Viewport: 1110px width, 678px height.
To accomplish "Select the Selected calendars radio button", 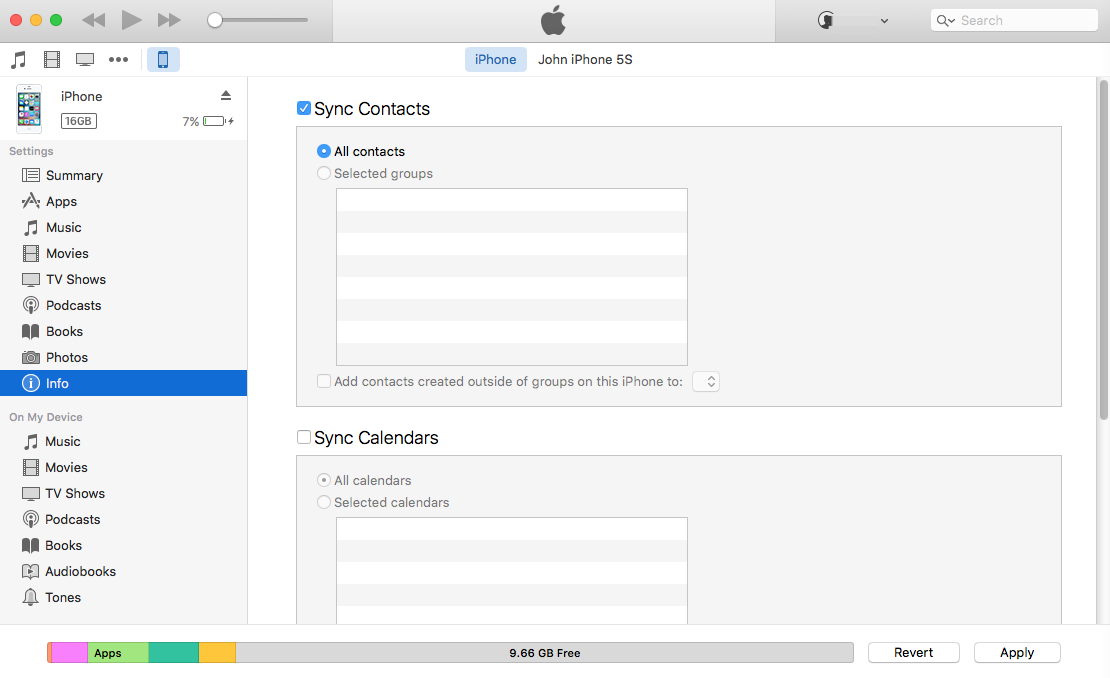I will 324,502.
